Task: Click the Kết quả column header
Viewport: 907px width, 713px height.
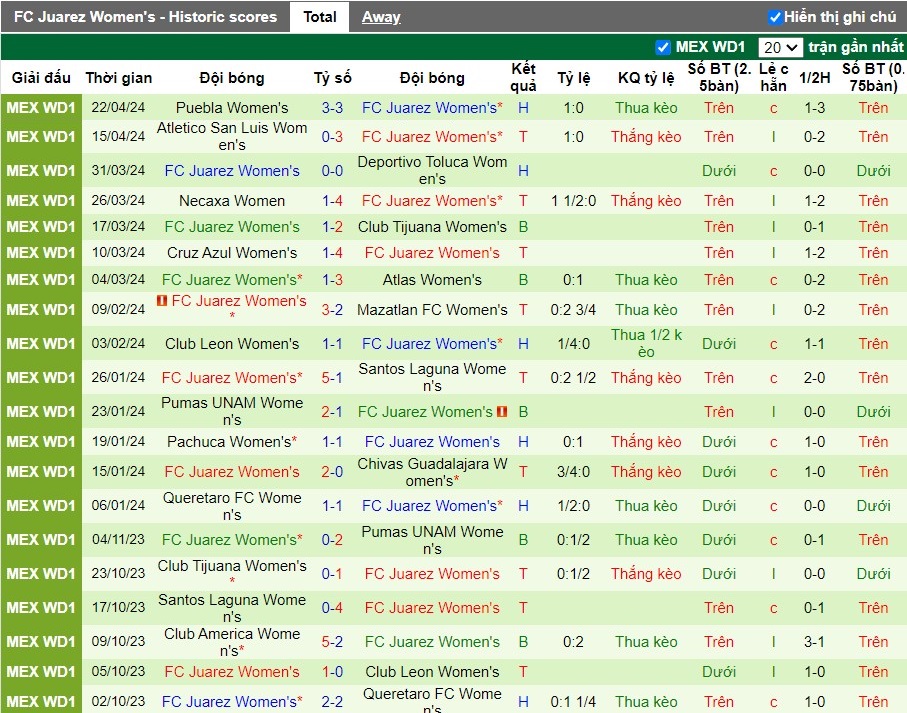Action: tap(523, 77)
